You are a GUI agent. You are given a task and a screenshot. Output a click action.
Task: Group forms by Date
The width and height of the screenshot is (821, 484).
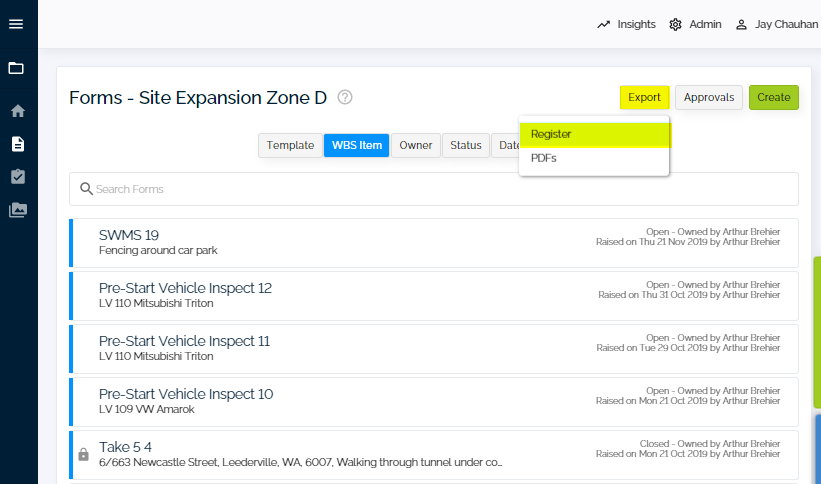[x=506, y=145]
